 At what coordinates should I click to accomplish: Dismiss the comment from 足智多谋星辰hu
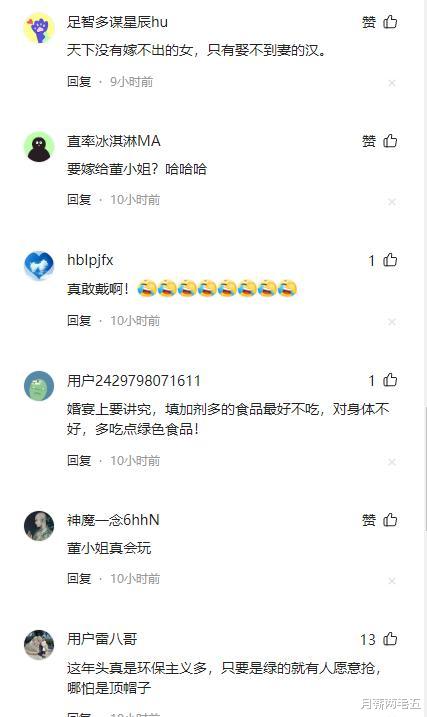point(392,83)
